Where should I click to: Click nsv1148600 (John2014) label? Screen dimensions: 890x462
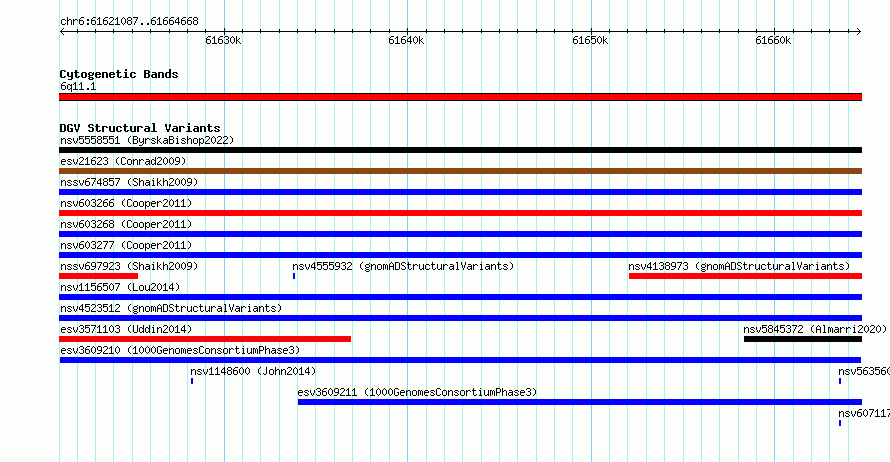pos(253,371)
